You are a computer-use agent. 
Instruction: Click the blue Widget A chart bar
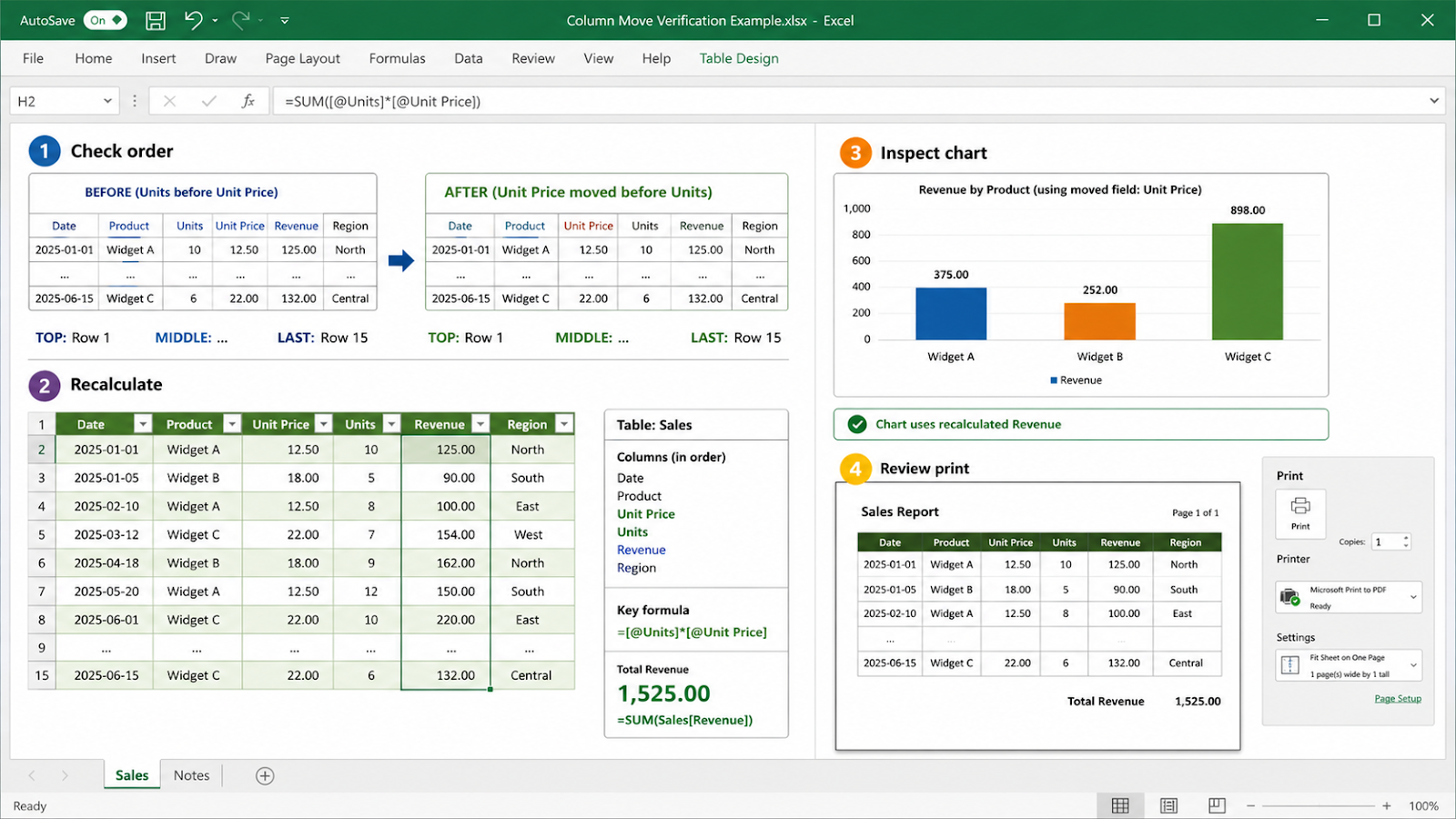pos(951,314)
